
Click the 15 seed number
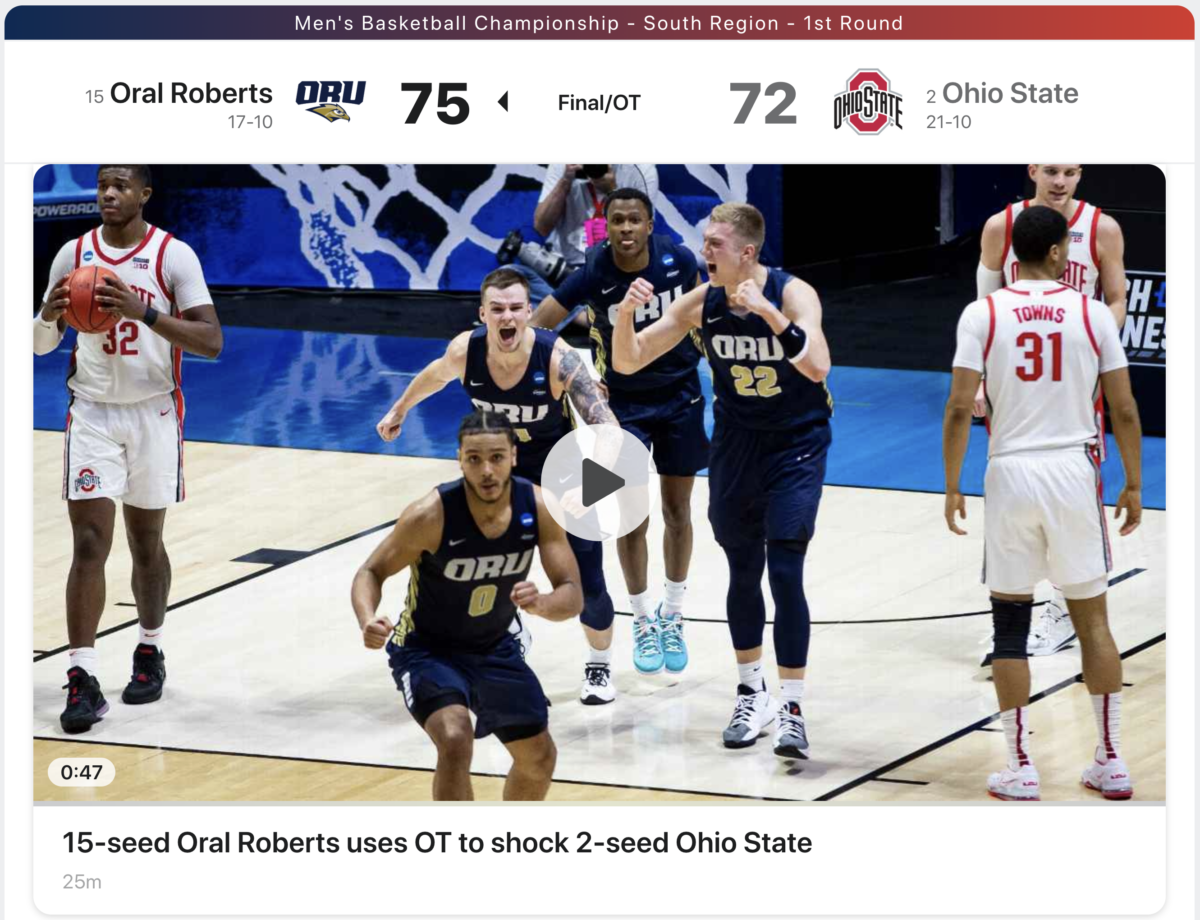(x=94, y=97)
